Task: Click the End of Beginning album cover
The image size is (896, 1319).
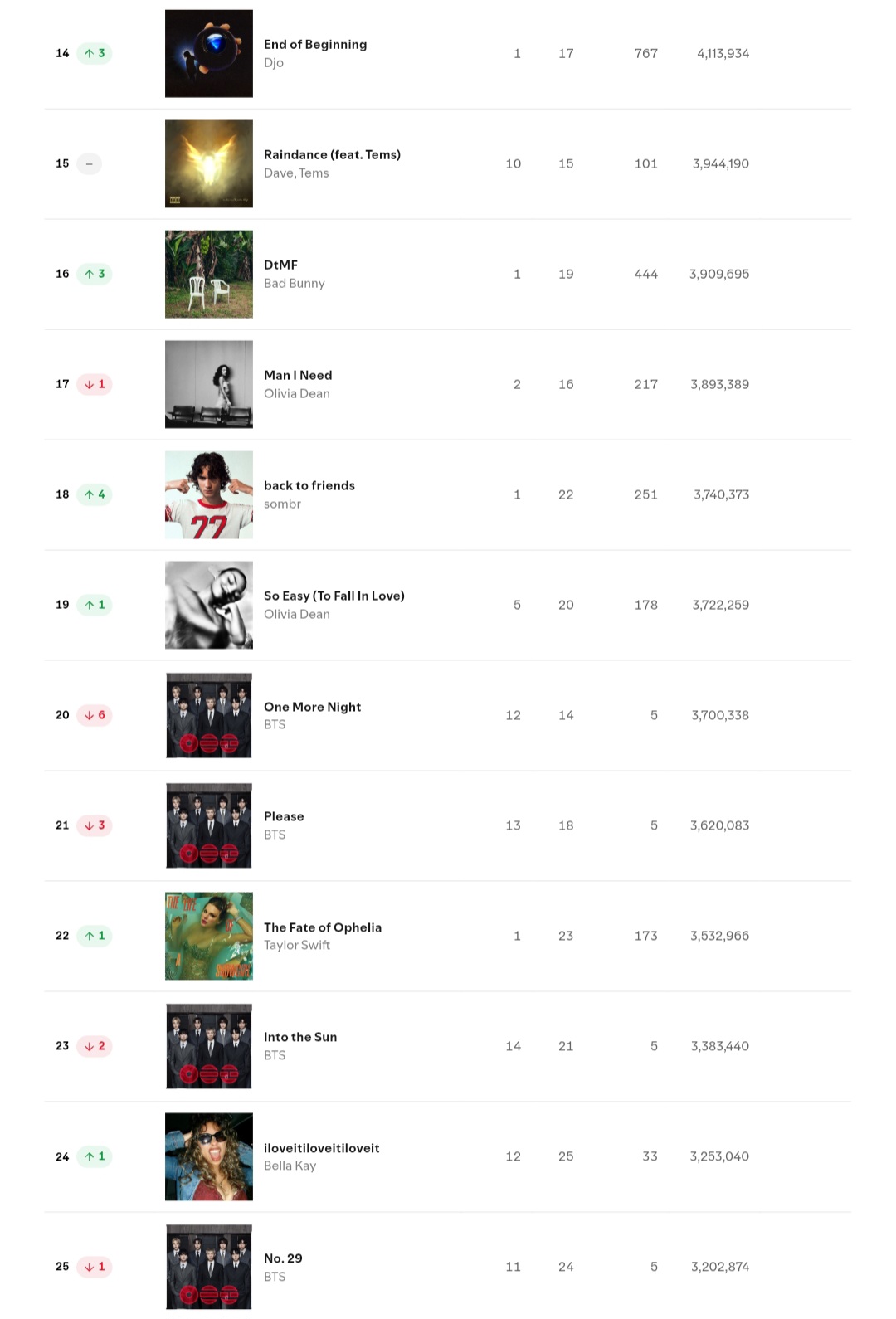Action: 209,53
